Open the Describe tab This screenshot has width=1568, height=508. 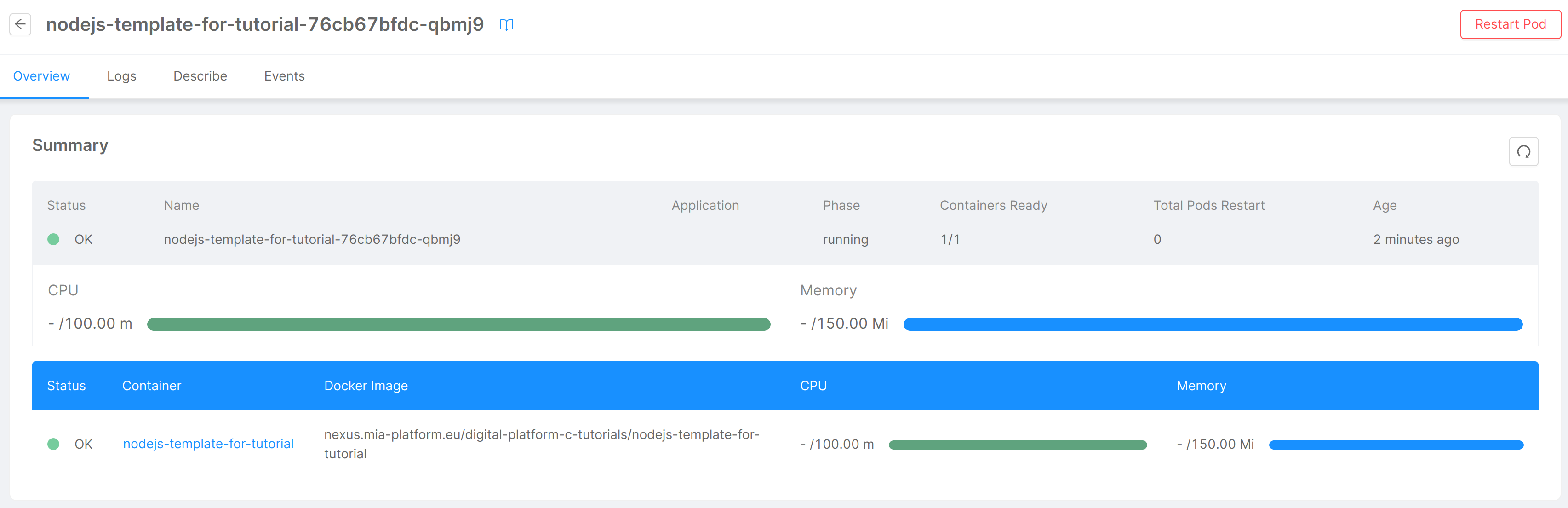click(x=200, y=76)
